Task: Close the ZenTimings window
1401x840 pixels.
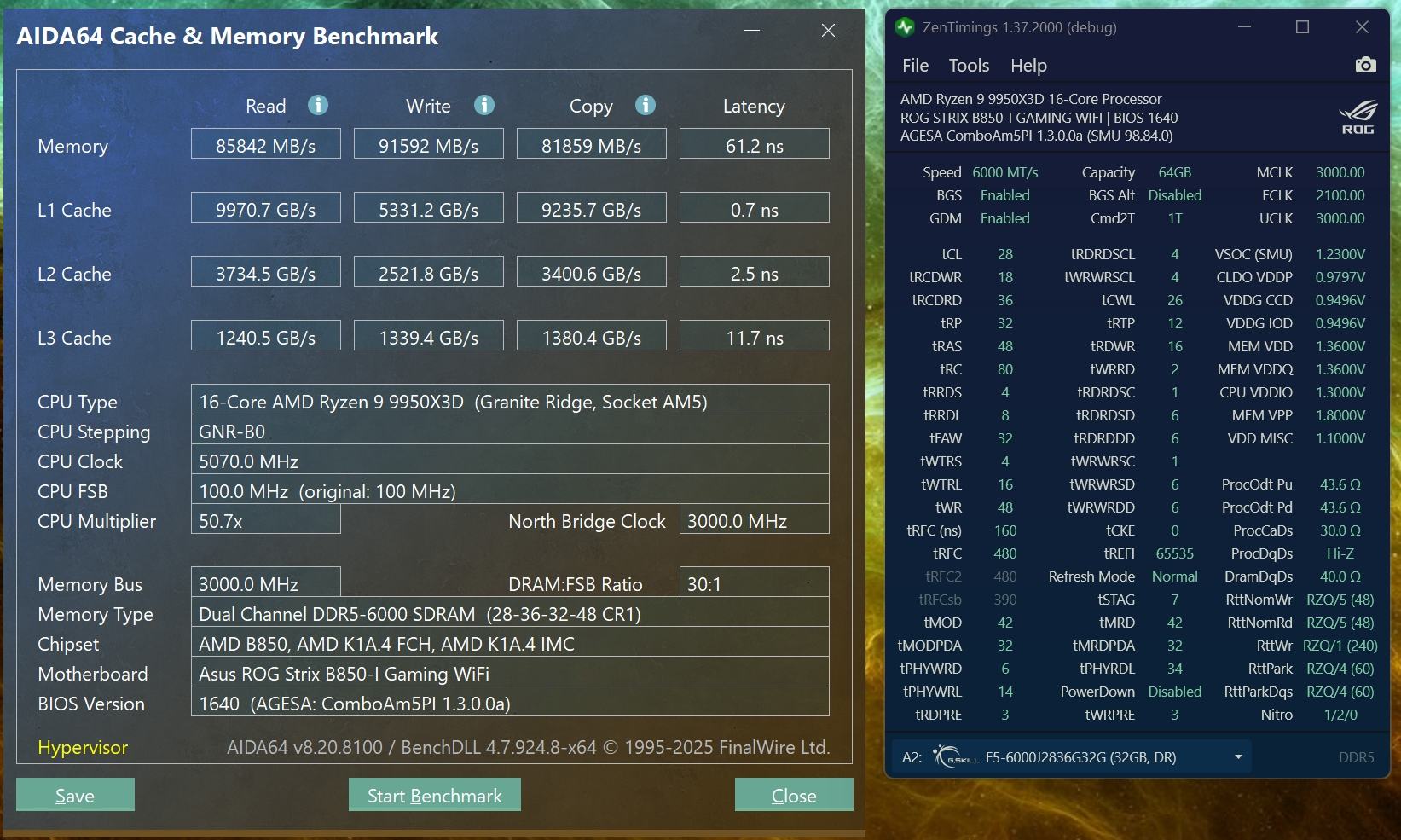Action: pyautogui.click(x=1362, y=27)
